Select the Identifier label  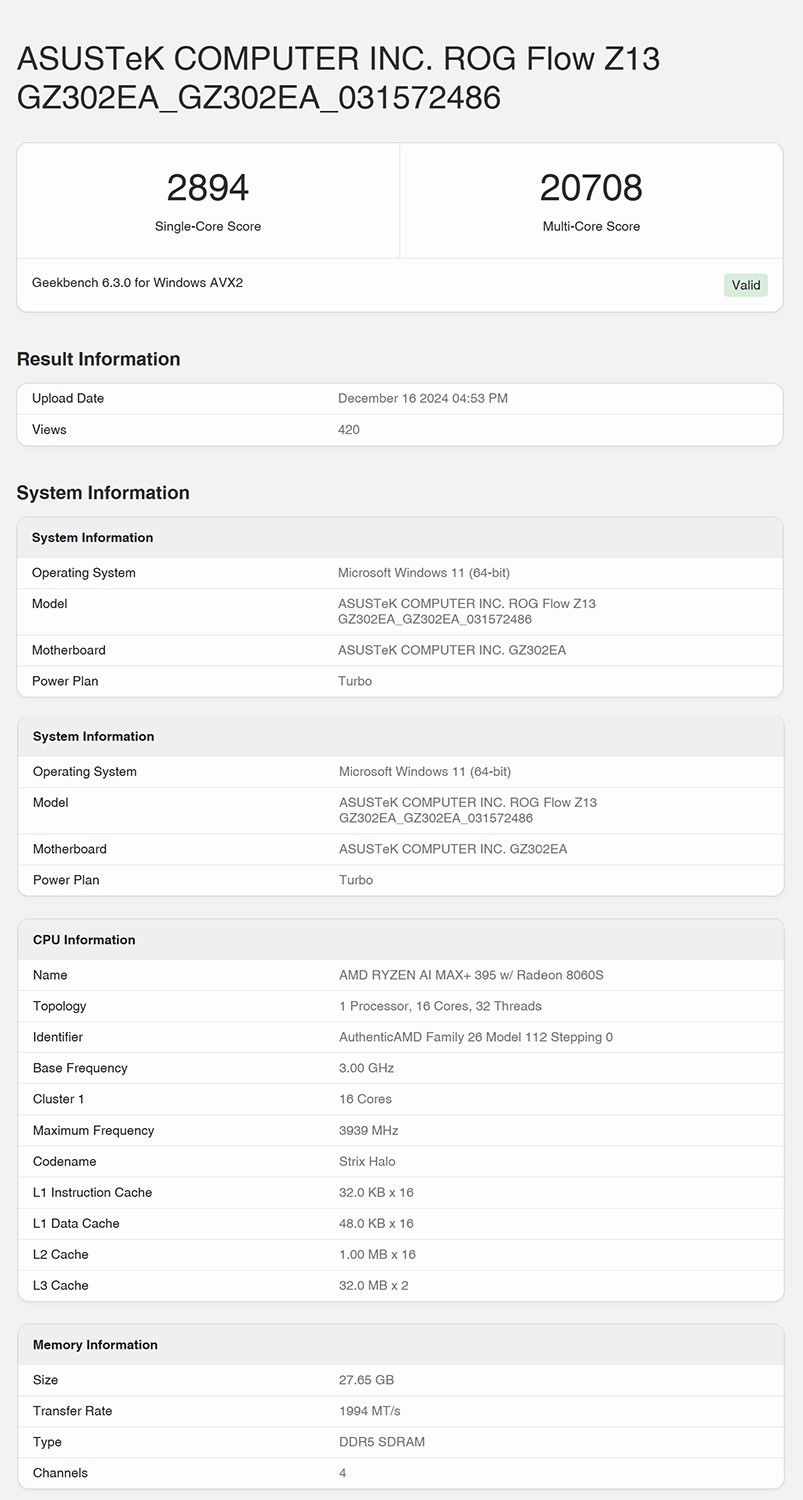(58, 1037)
